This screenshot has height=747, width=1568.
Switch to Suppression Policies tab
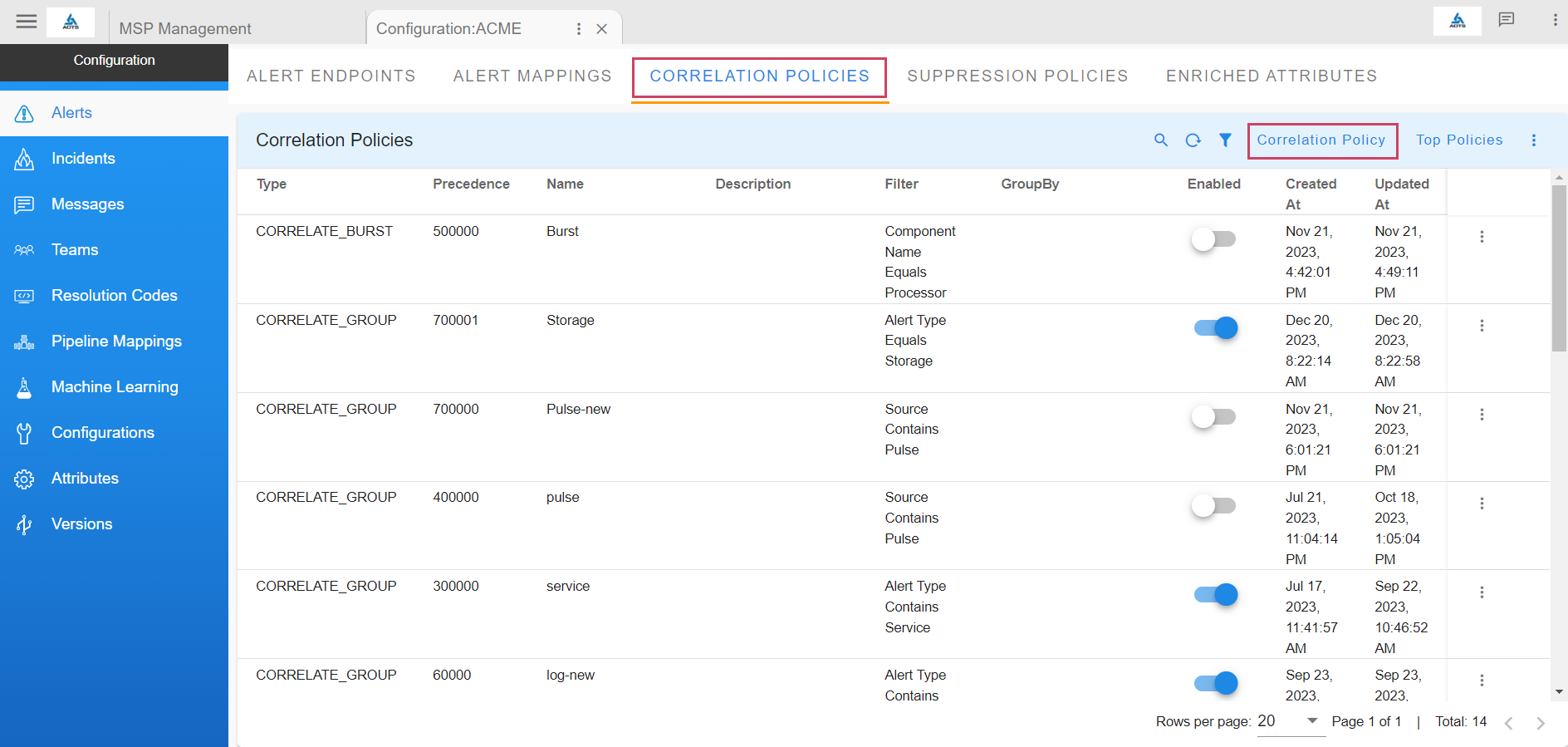1017,76
